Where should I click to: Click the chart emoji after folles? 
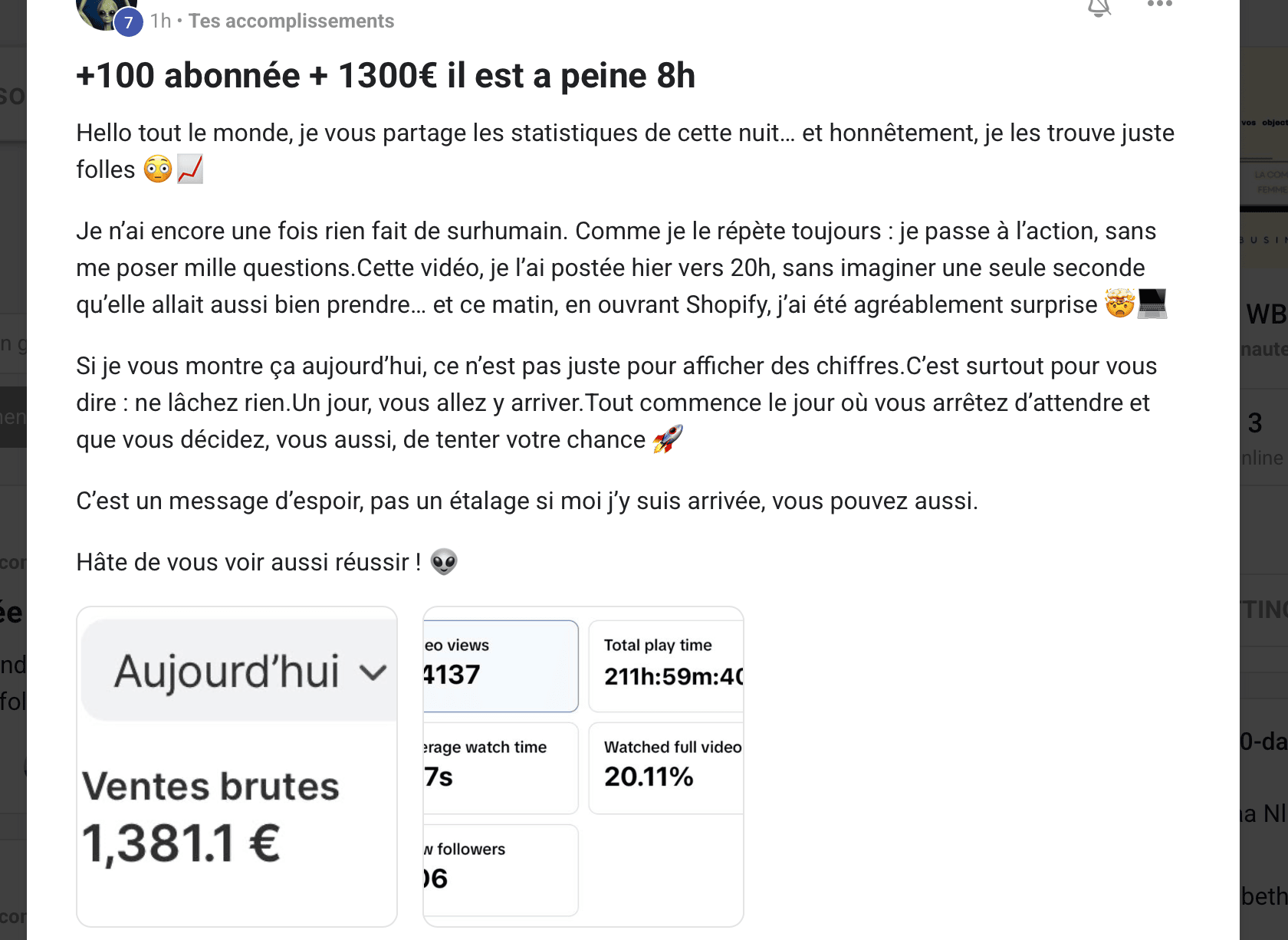pyautogui.click(x=190, y=169)
